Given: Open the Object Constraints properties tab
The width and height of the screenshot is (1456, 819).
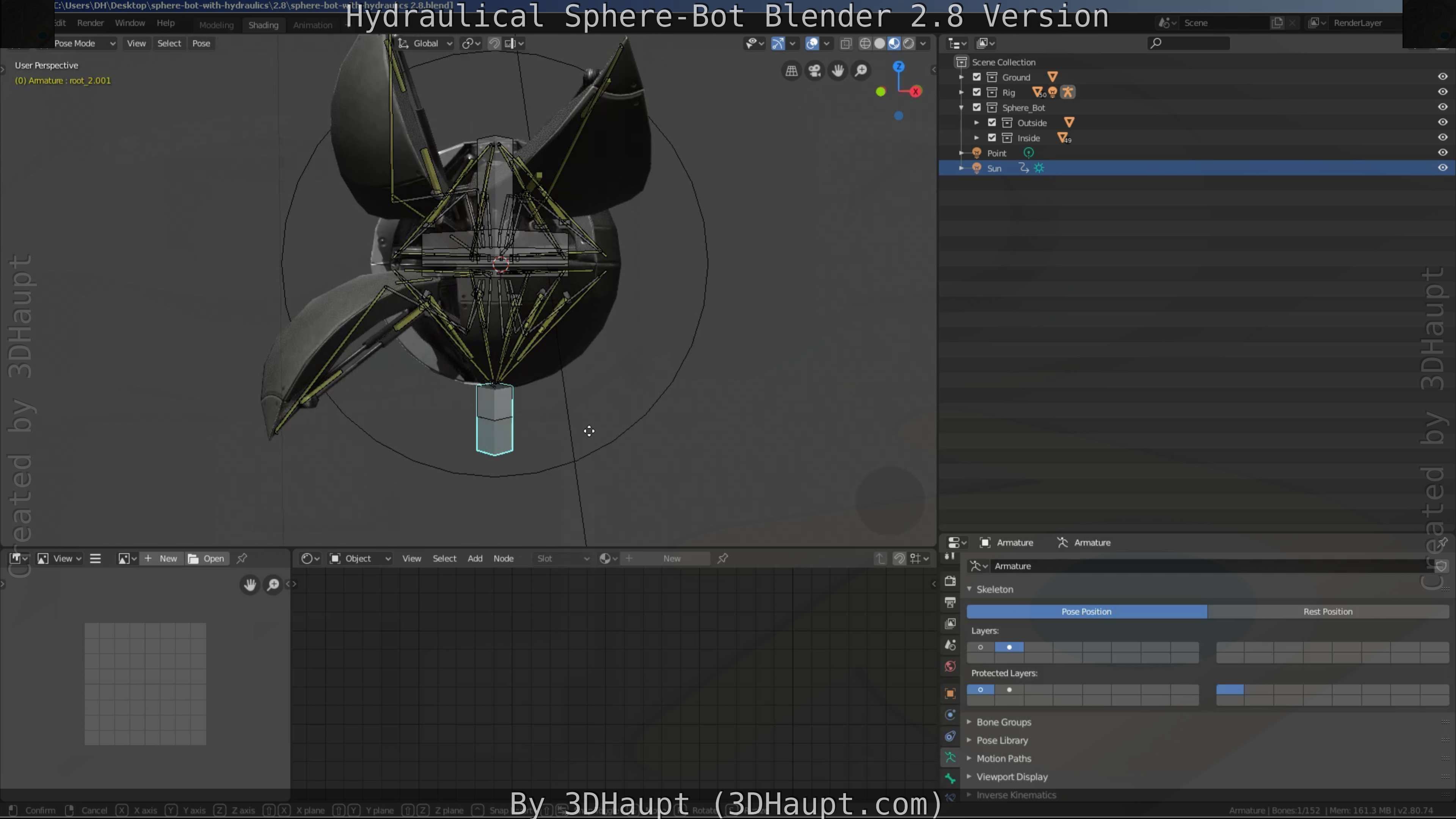Looking at the screenshot, I should click(950, 736).
